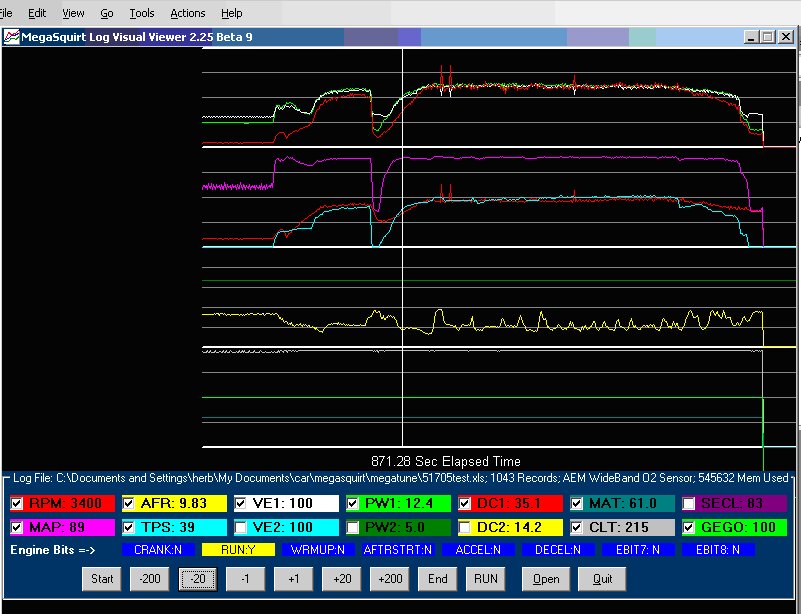Select the RUN:Y engine bit indicator
Image resolution: width=801 pixels, height=614 pixels.
click(239, 550)
